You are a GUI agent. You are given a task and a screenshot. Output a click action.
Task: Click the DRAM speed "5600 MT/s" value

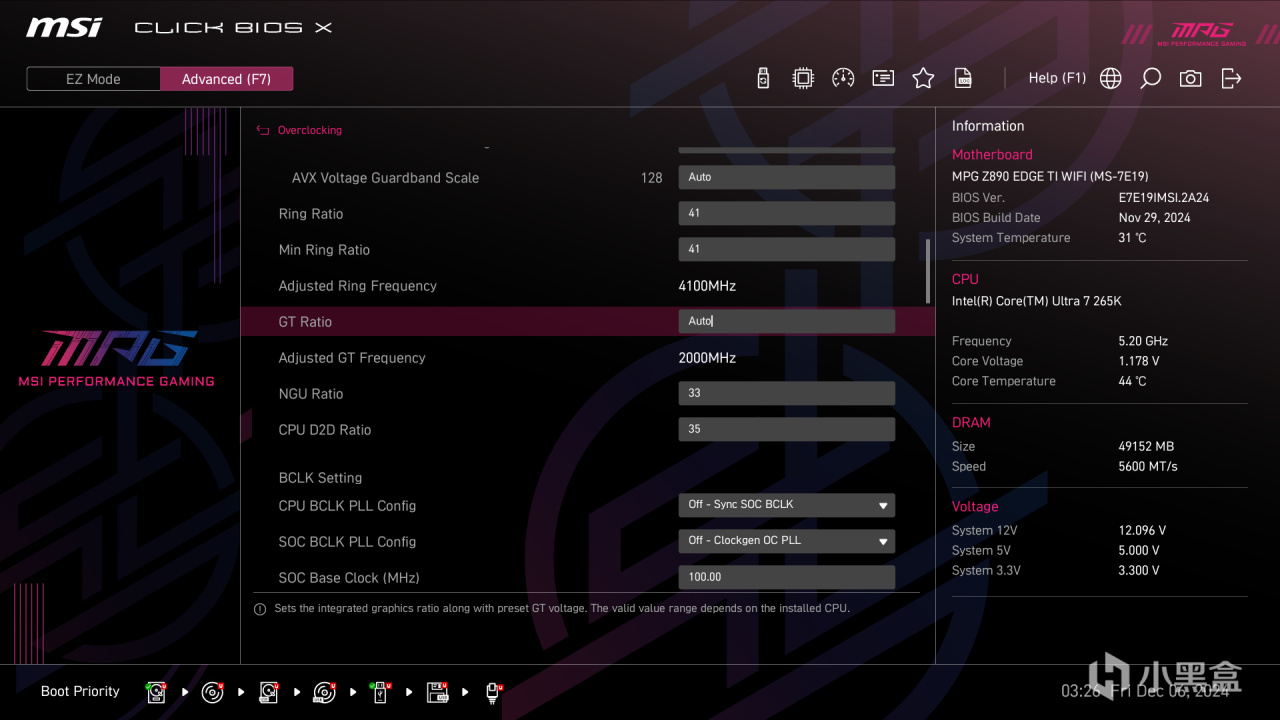[x=1148, y=466]
